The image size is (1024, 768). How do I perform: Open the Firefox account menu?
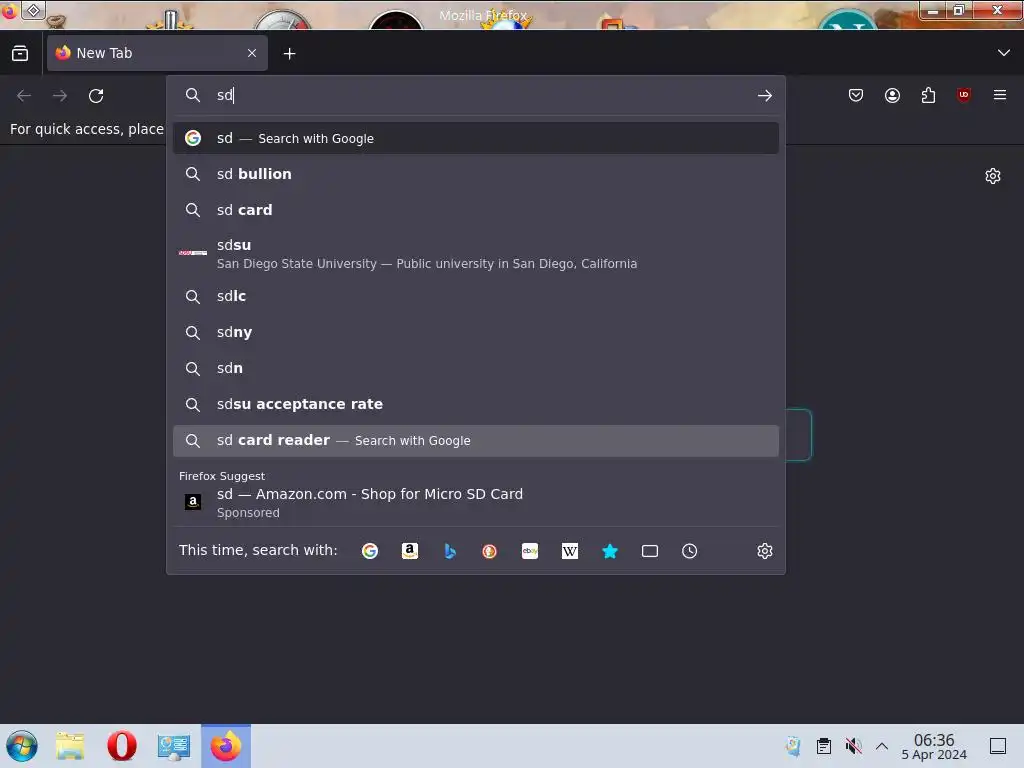tap(892, 95)
